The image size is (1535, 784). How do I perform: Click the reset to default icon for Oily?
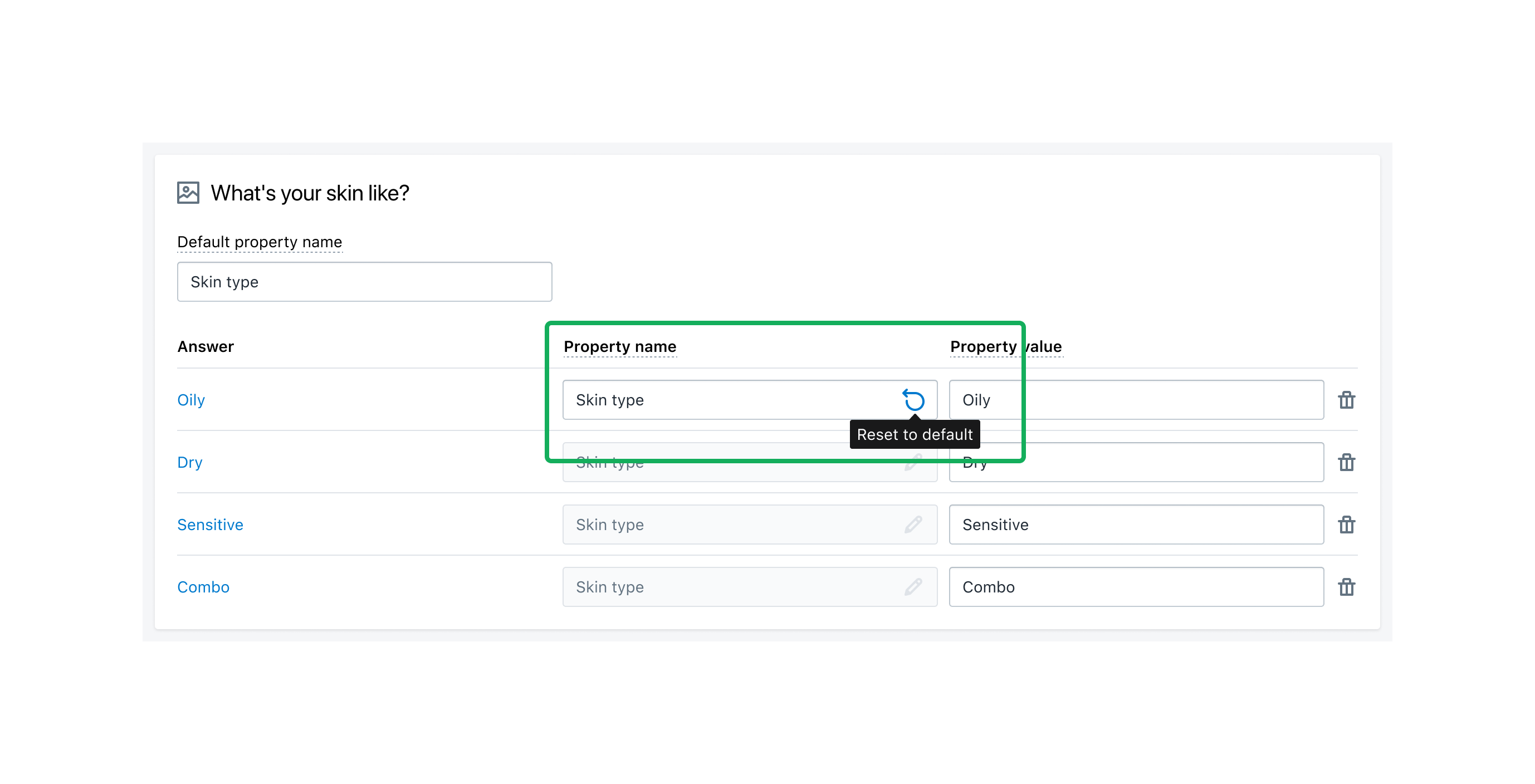tap(913, 400)
